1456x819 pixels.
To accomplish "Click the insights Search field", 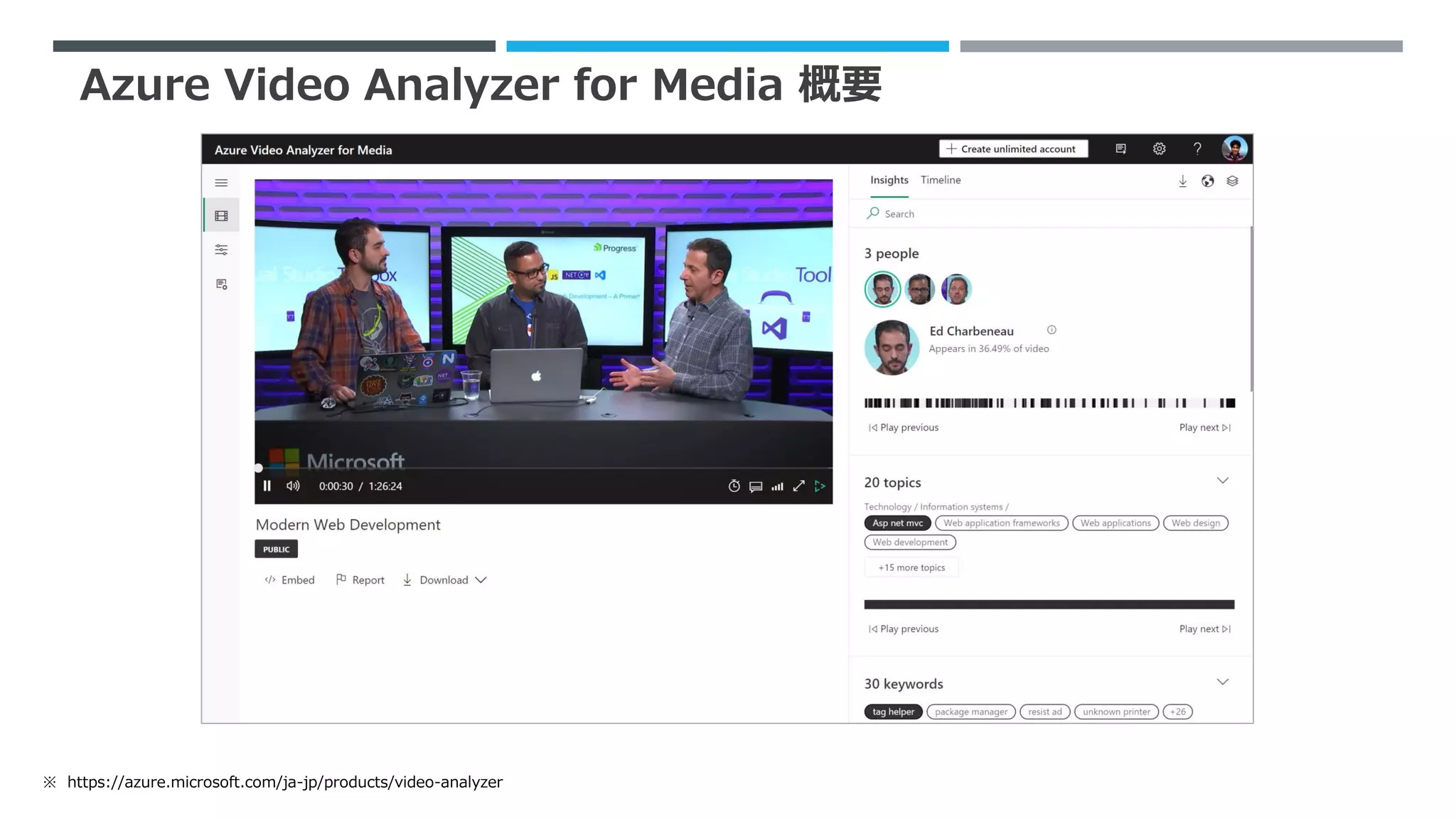I will (x=1049, y=214).
